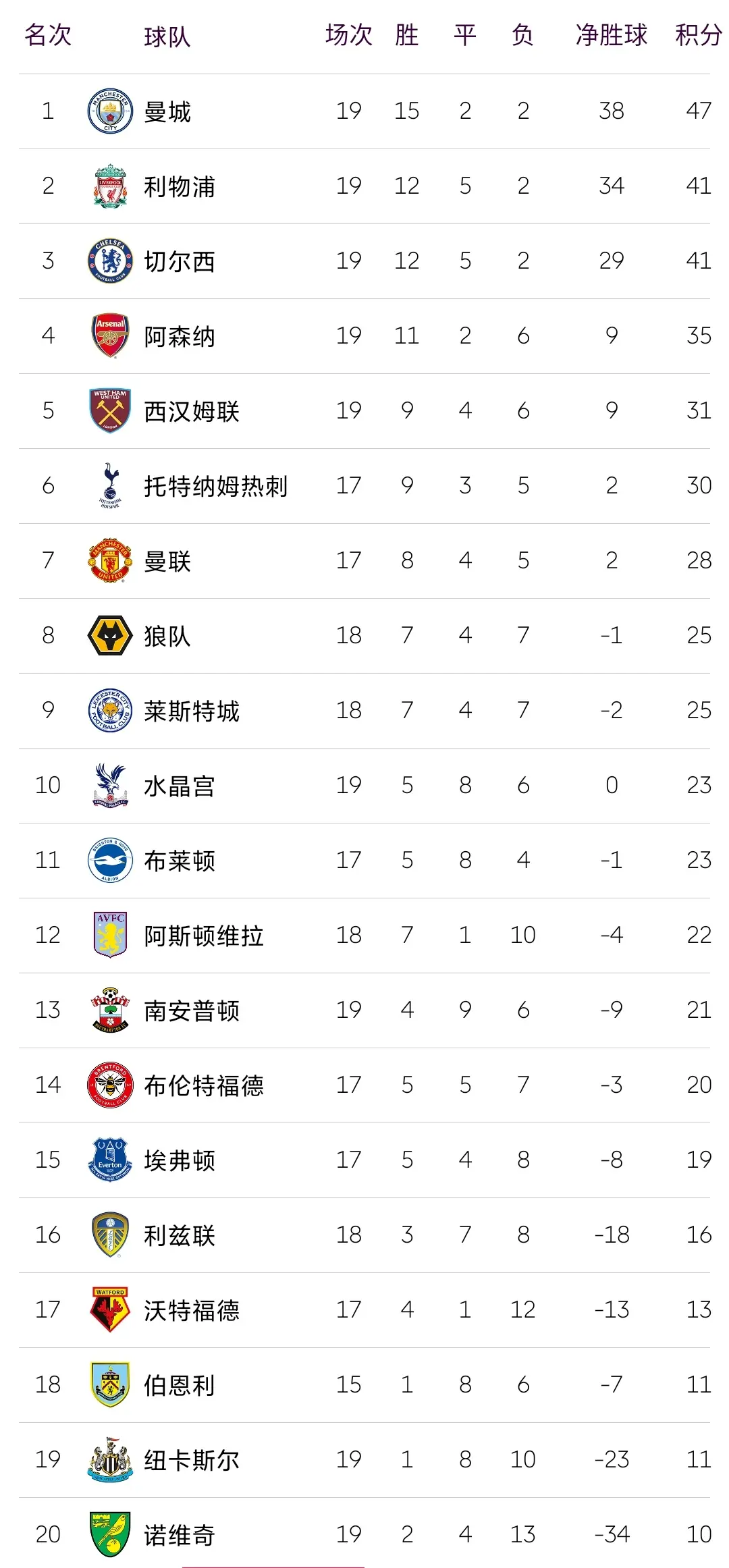Screen dimensions: 729x1568
Task: Click the Norwich City canary crest
Action: tap(110, 1534)
